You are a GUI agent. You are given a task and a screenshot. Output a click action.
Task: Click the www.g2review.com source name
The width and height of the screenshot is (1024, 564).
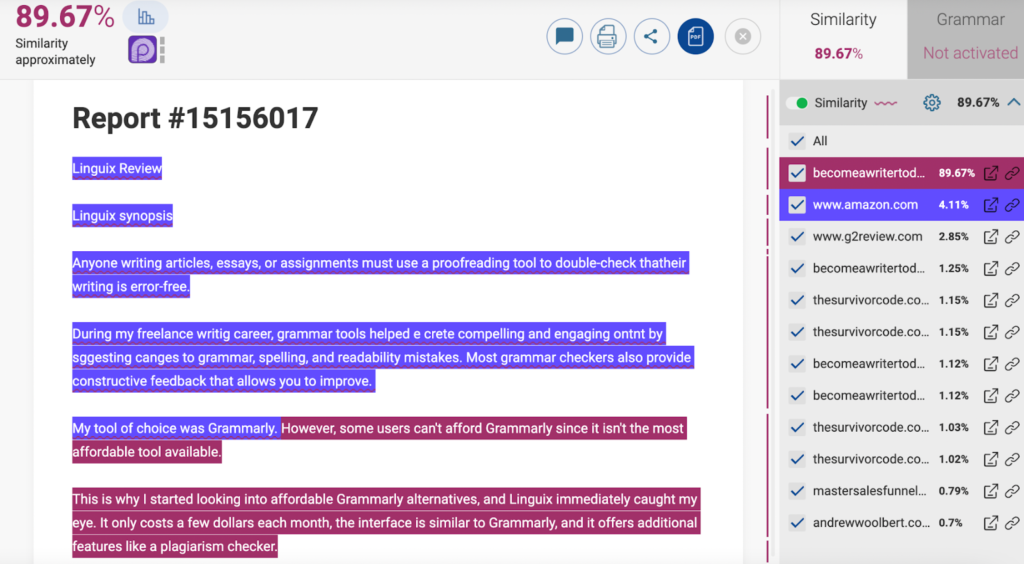coord(867,237)
